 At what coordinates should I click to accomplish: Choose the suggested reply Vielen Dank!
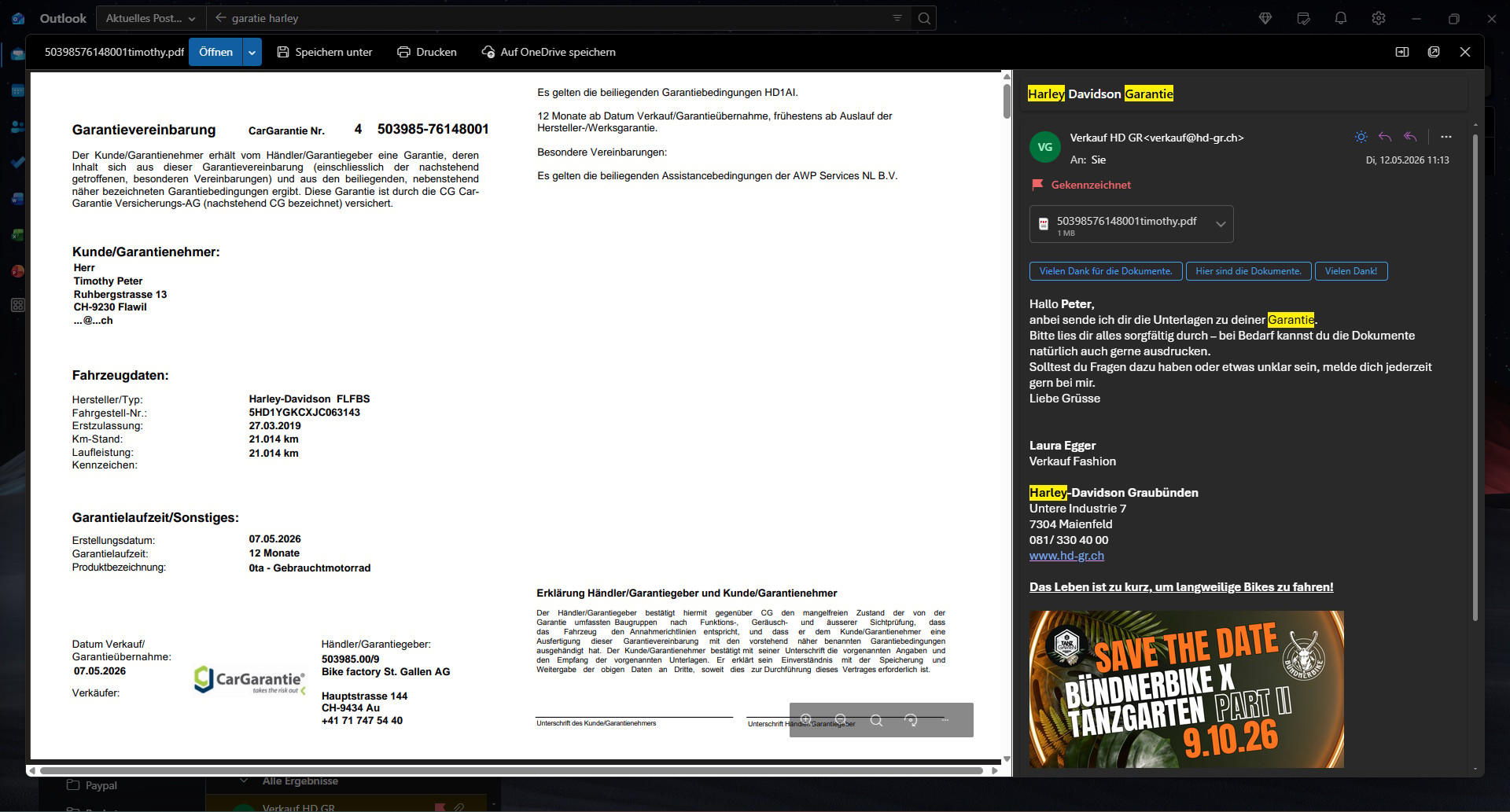(x=1350, y=271)
